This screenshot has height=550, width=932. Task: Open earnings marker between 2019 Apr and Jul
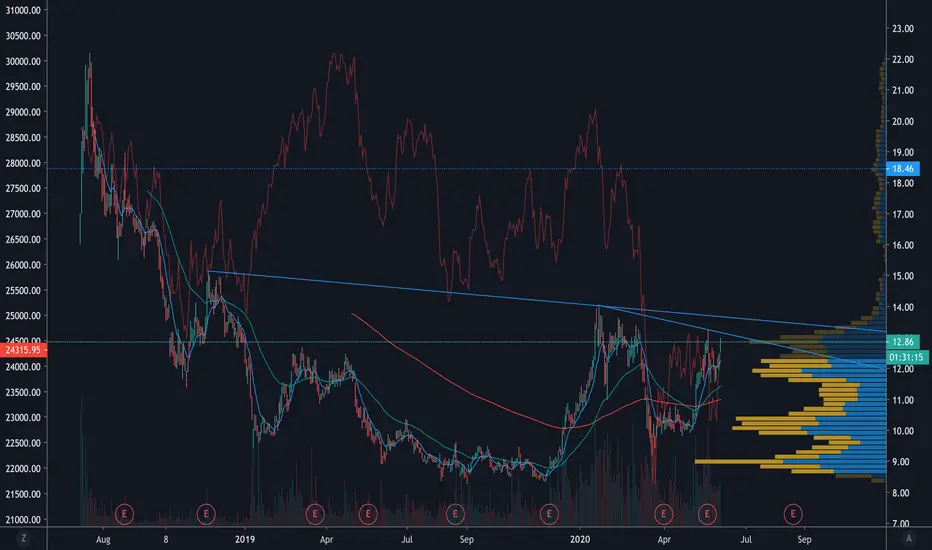368,513
